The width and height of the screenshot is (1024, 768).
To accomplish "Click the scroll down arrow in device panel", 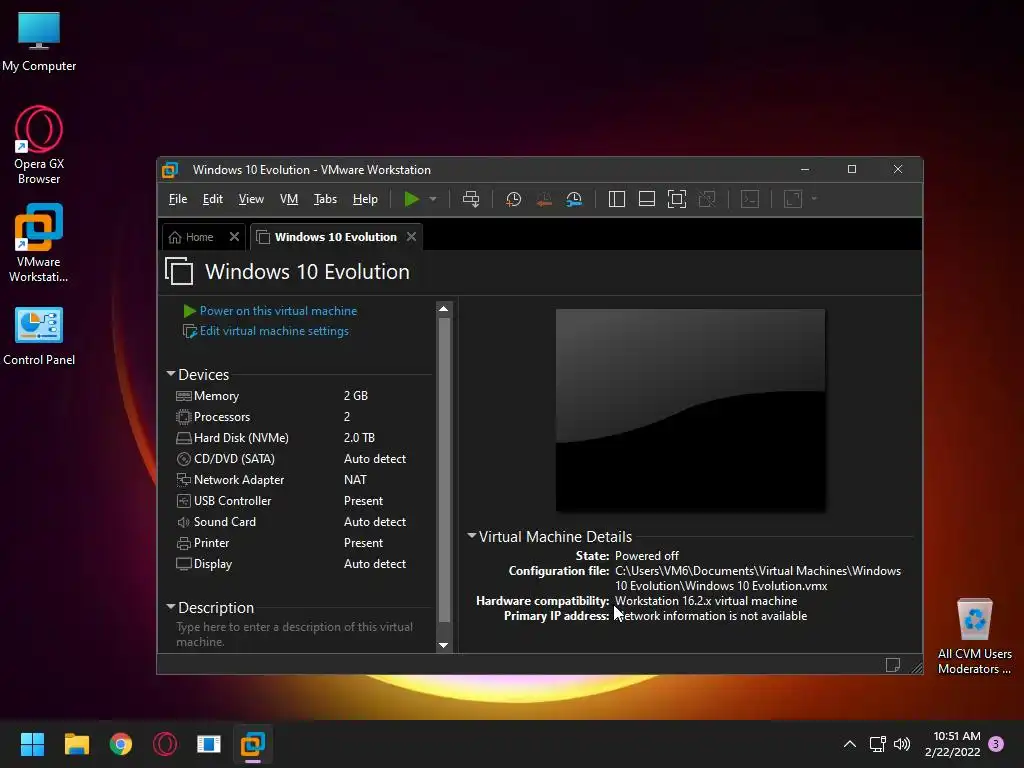I will [443, 645].
